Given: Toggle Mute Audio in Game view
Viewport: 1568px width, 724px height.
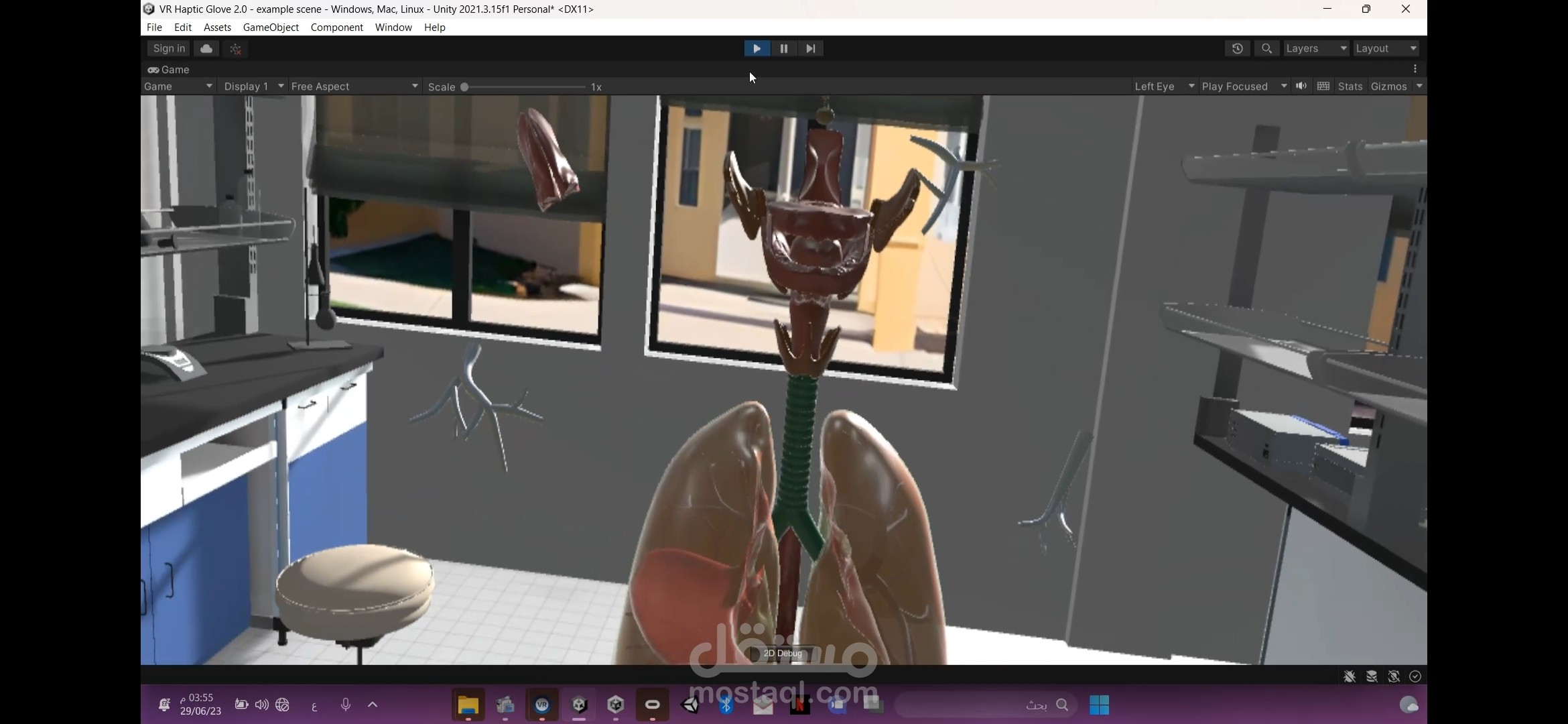Looking at the screenshot, I should click(1301, 86).
